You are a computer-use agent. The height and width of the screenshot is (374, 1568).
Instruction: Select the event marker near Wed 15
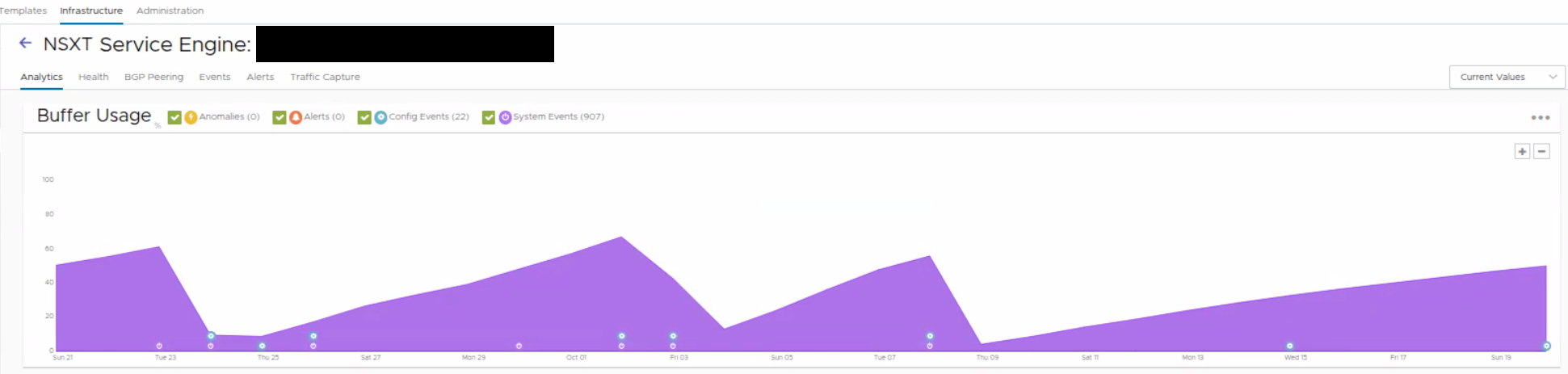[x=1289, y=346]
